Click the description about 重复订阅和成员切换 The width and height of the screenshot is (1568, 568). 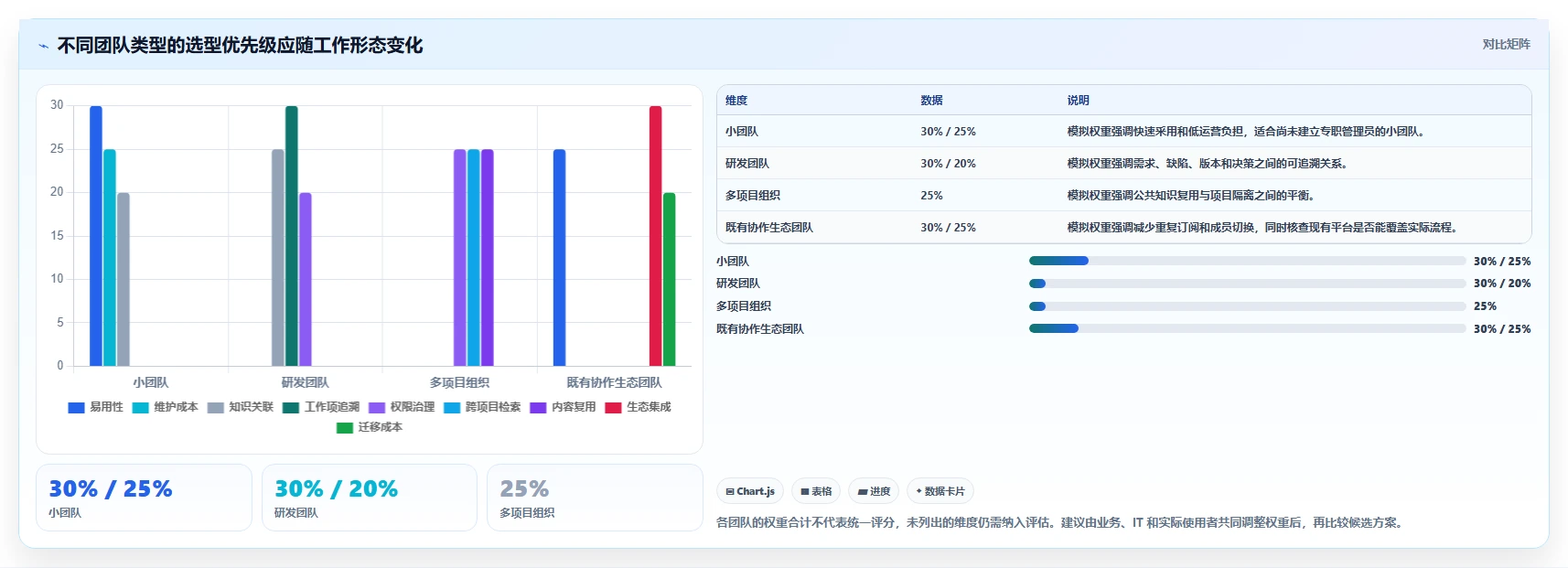[1263, 228]
